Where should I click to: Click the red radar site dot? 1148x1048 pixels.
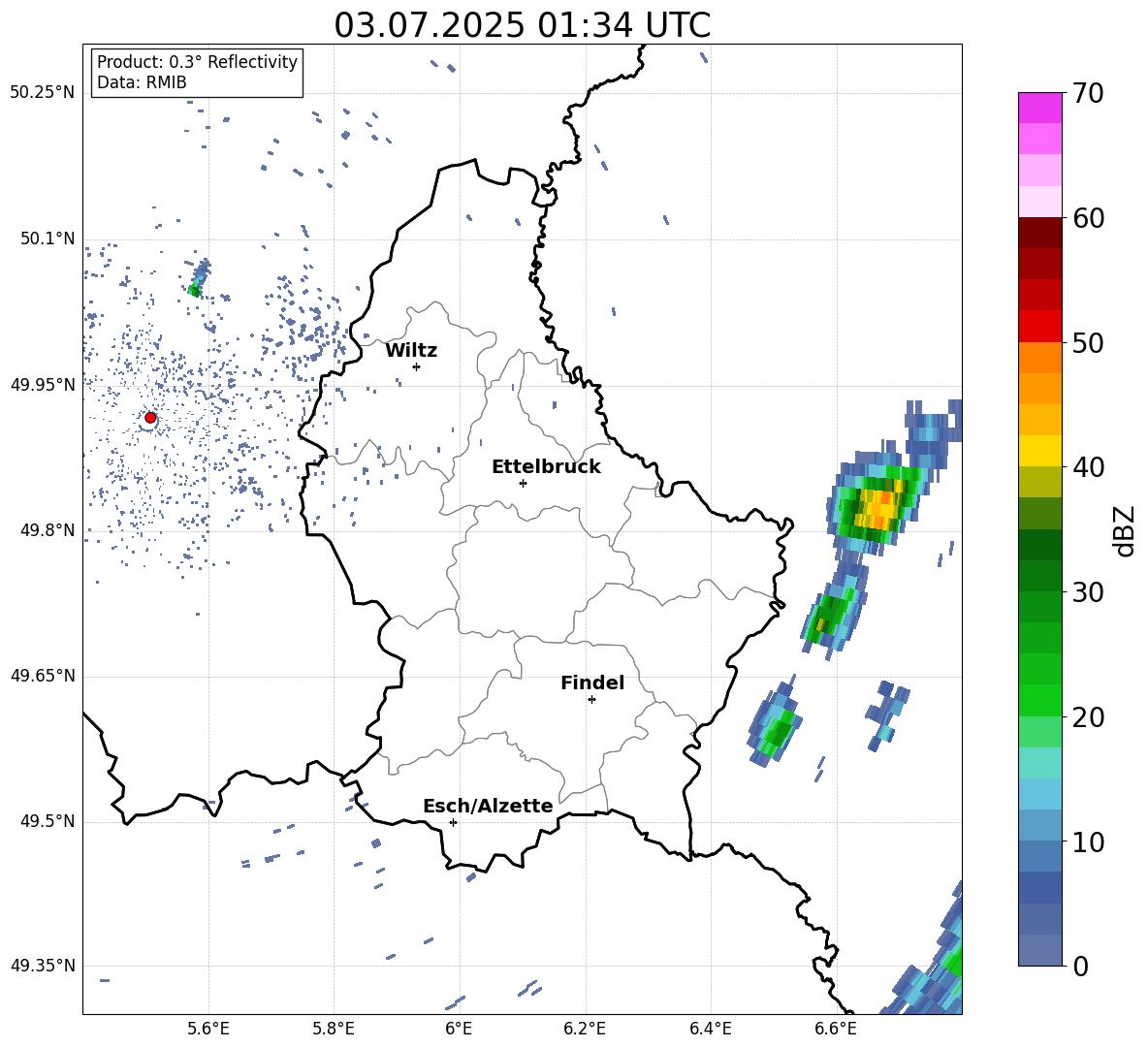pyautogui.click(x=150, y=418)
